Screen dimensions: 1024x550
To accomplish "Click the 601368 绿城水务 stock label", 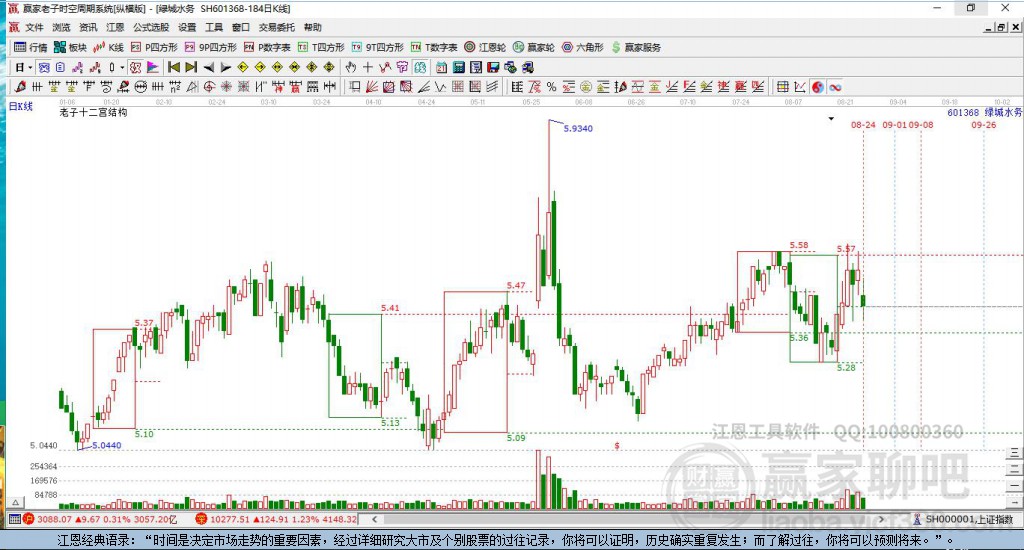I will pos(985,112).
